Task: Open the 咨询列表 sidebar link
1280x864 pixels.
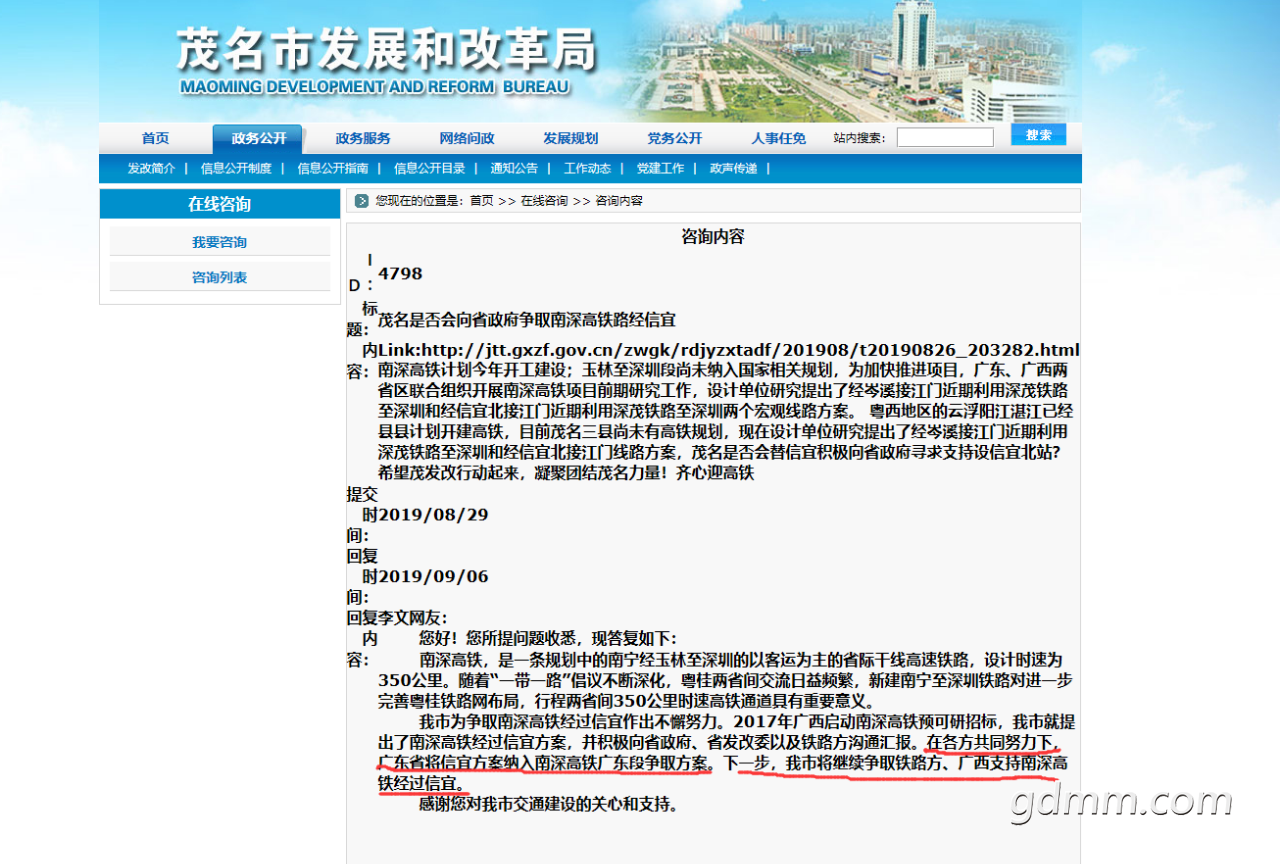Action: [220, 277]
